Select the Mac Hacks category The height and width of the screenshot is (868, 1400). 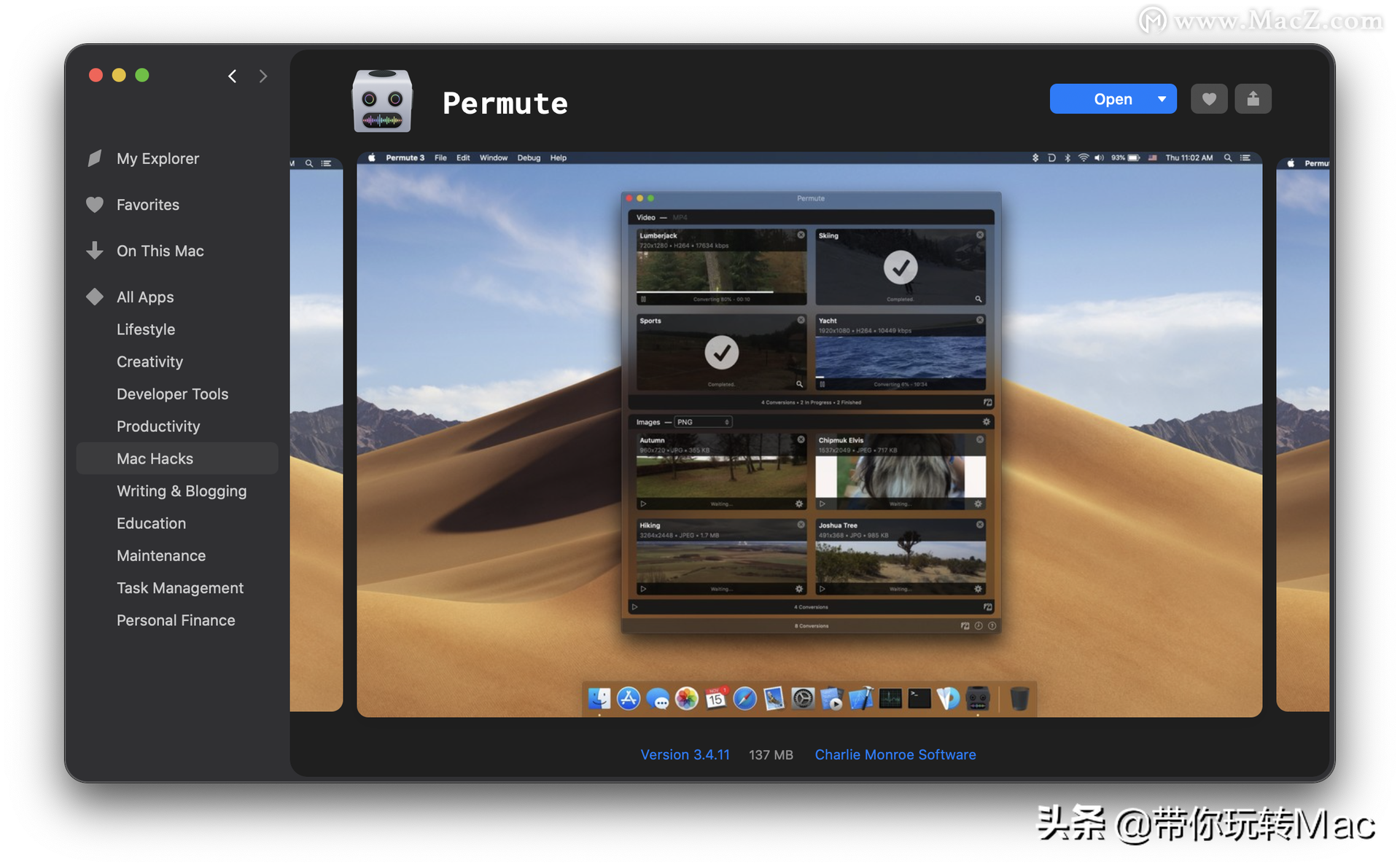pyautogui.click(x=177, y=458)
